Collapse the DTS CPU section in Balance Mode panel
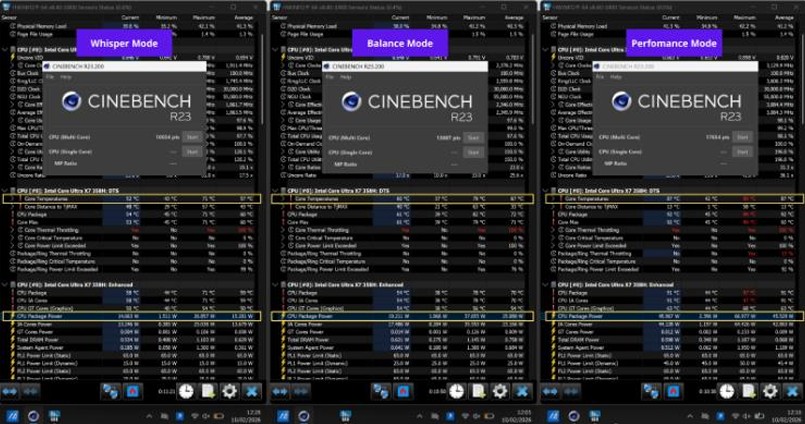Image resolution: width=805 pixels, height=424 pixels. [276, 190]
